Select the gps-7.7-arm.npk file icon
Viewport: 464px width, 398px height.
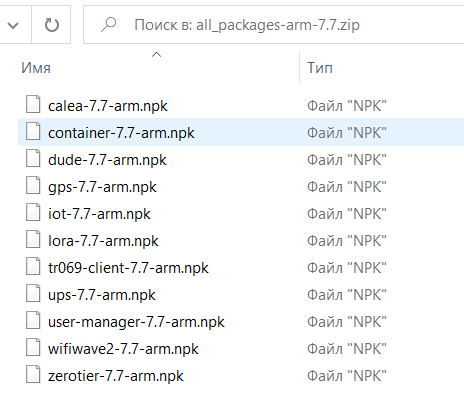tap(33, 185)
